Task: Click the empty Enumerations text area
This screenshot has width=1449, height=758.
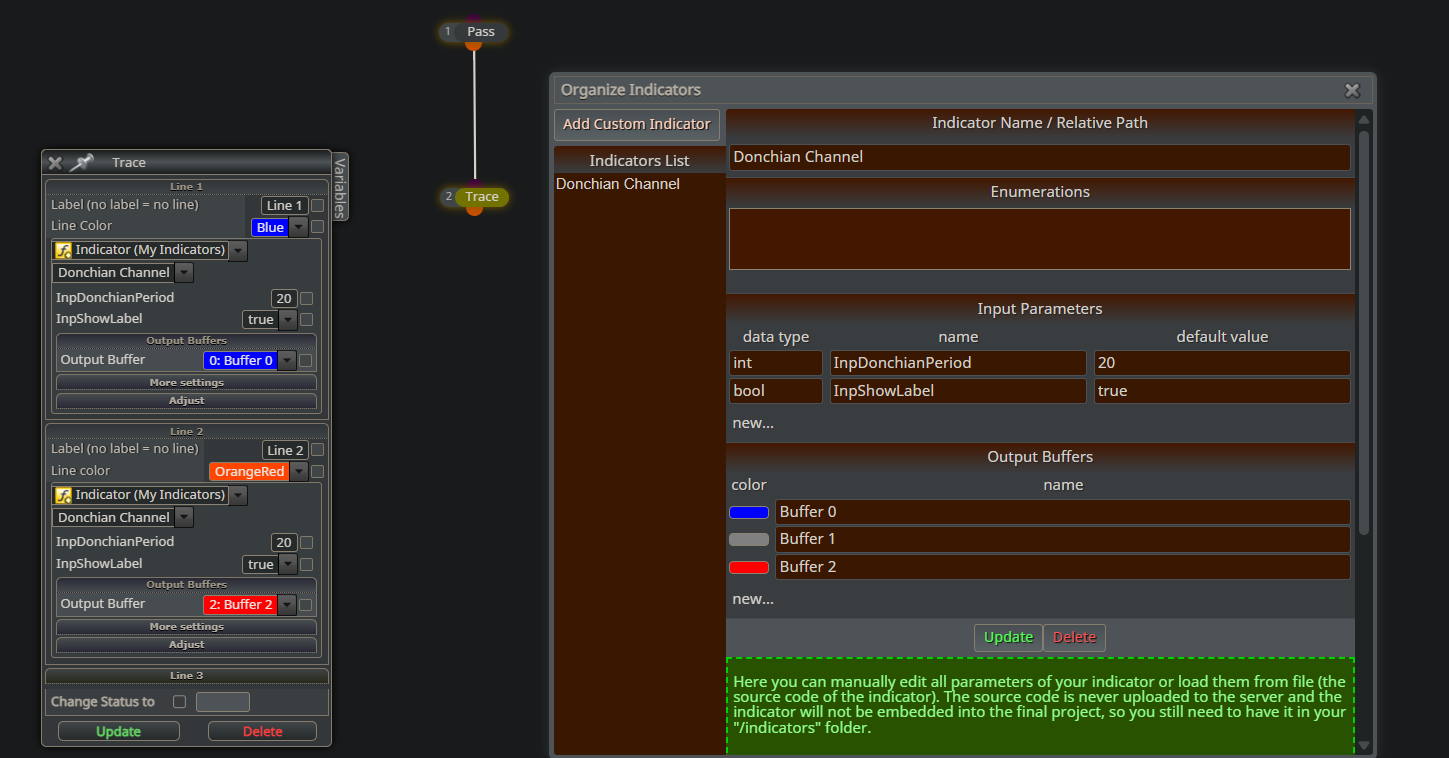Action: [x=1040, y=239]
